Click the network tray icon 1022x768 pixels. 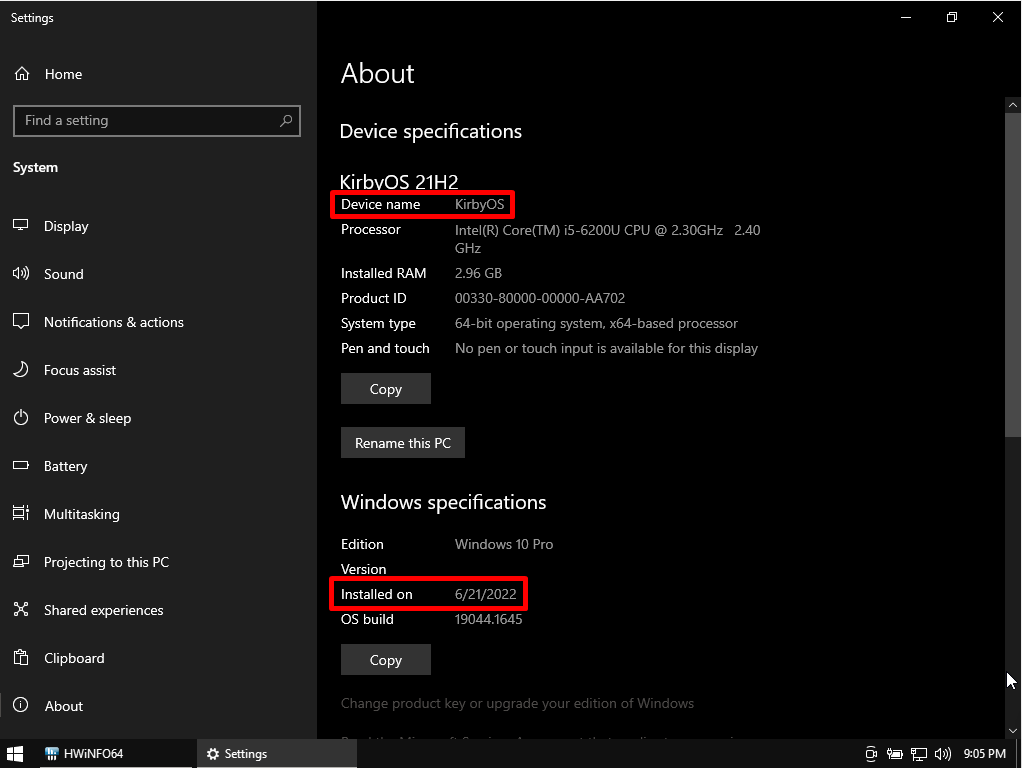point(919,754)
